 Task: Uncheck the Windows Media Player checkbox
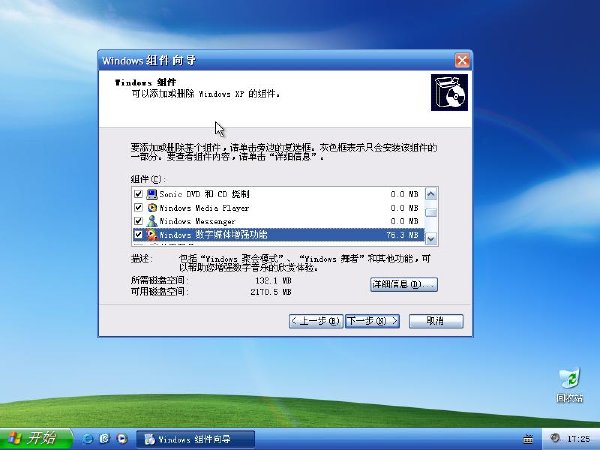[x=138, y=208]
